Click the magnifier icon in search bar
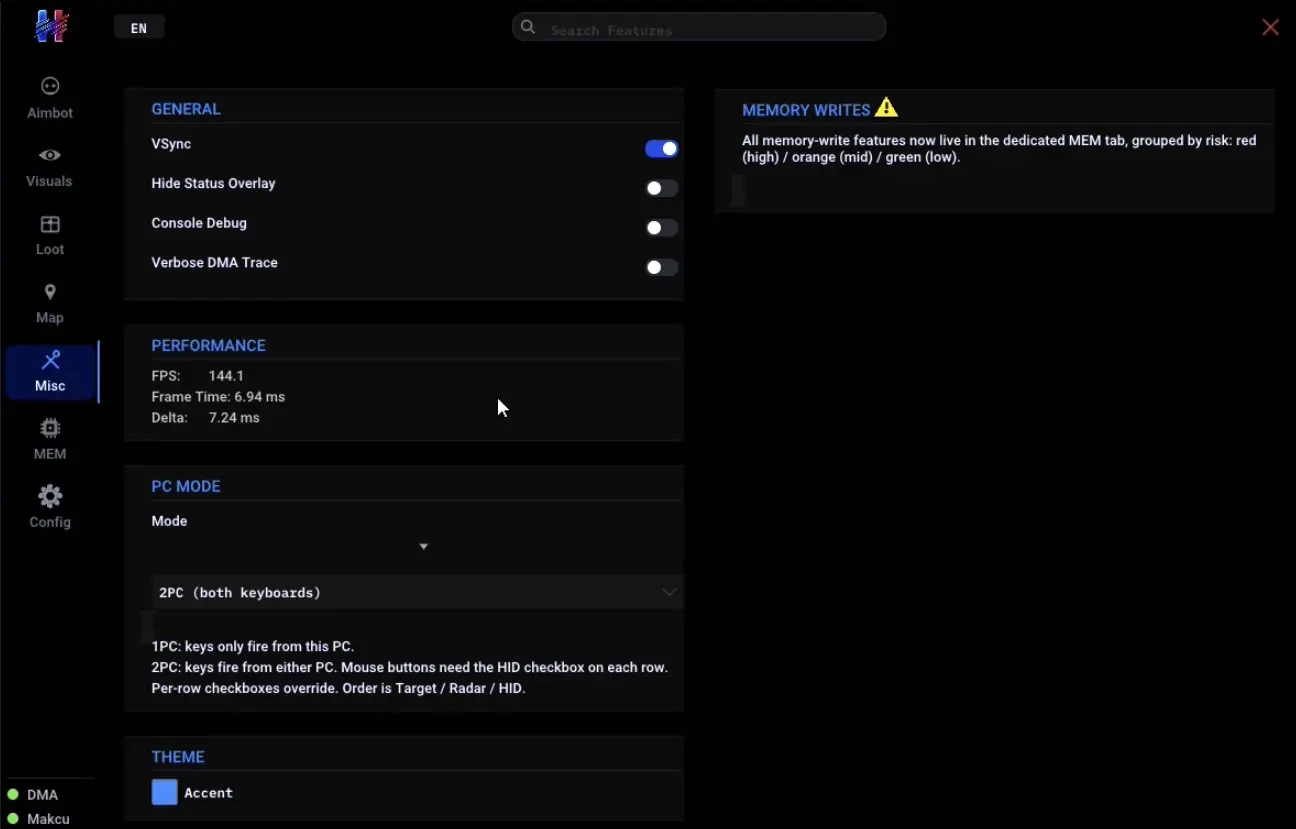Screen dimensions: 1296x829 528,27
